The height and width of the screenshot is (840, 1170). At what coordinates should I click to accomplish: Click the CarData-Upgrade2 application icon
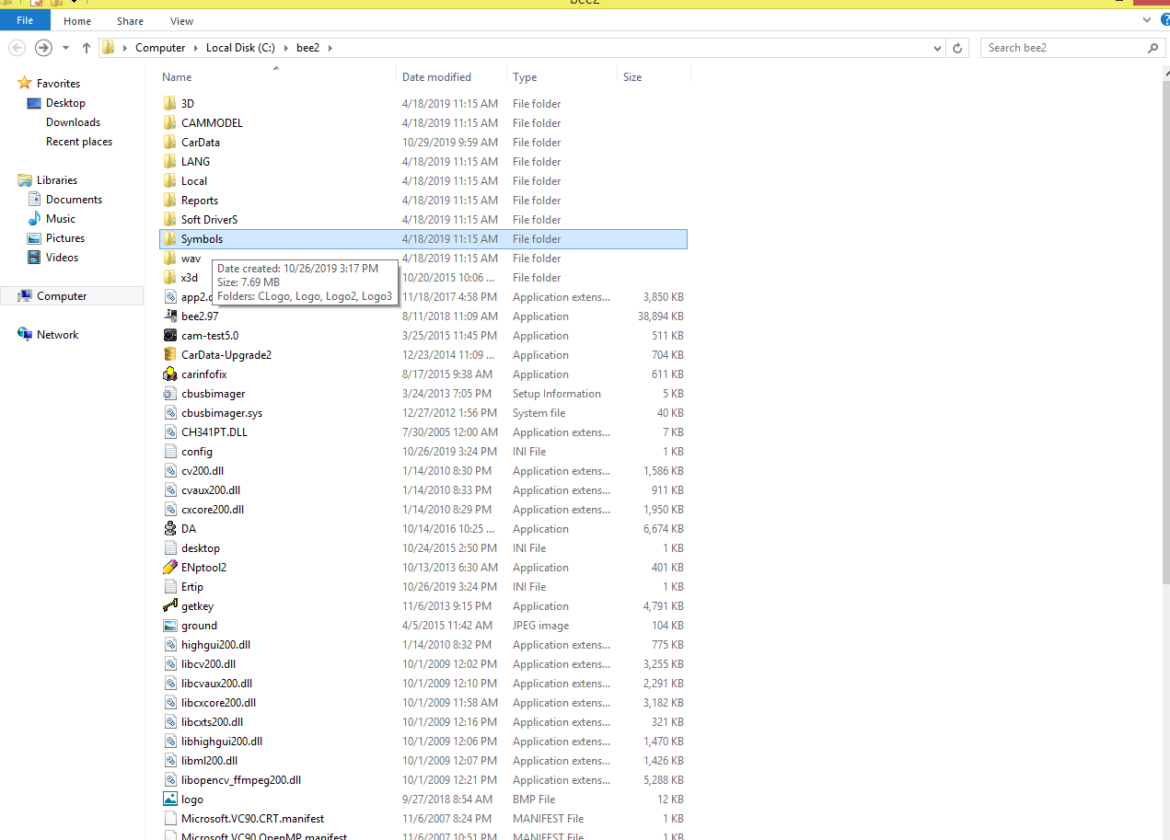tap(171, 355)
